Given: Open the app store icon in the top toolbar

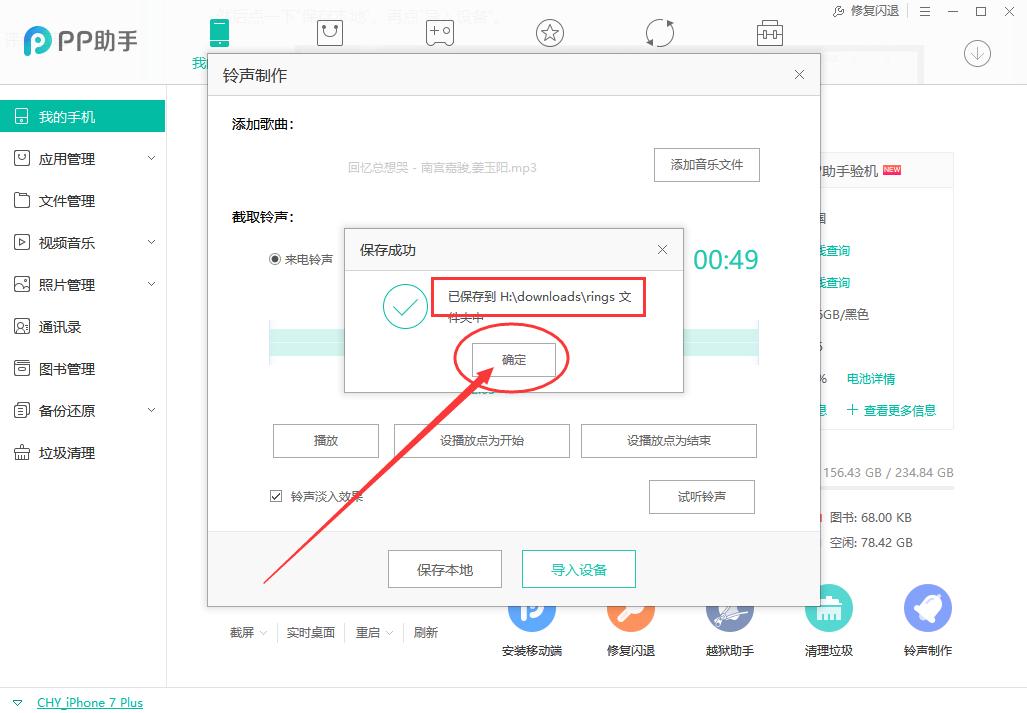Looking at the screenshot, I should click(330, 32).
